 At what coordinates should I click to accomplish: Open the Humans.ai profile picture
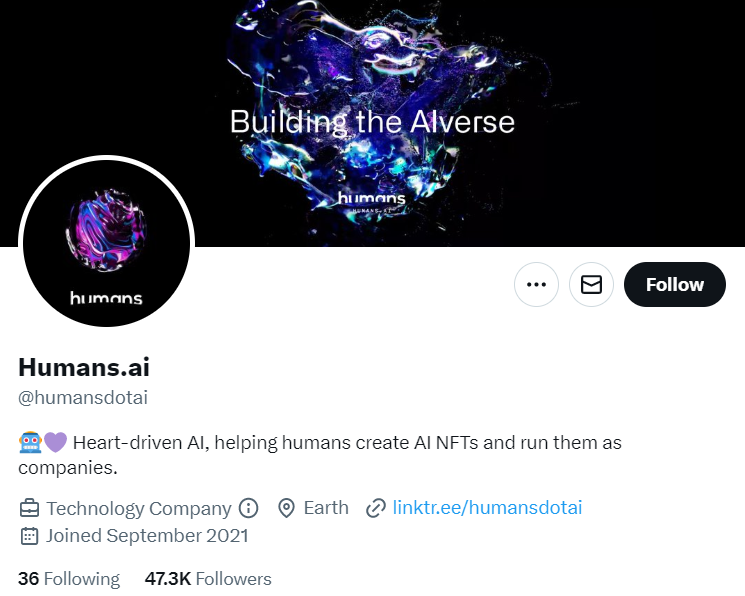(106, 243)
